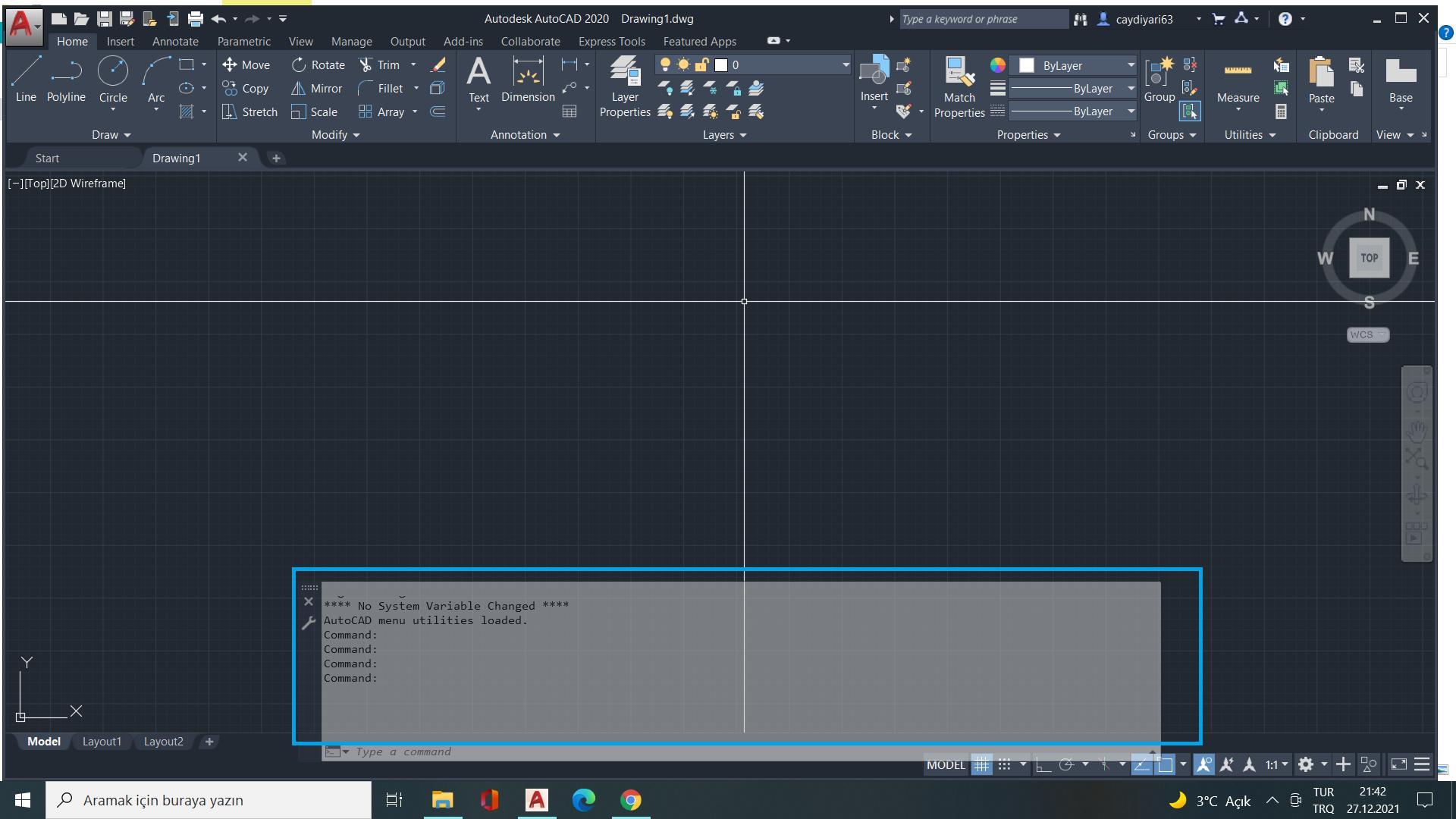This screenshot has height=819, width=1456.
Task: Open the Parametric ribbon tab
Action: (x=243, y=42)
